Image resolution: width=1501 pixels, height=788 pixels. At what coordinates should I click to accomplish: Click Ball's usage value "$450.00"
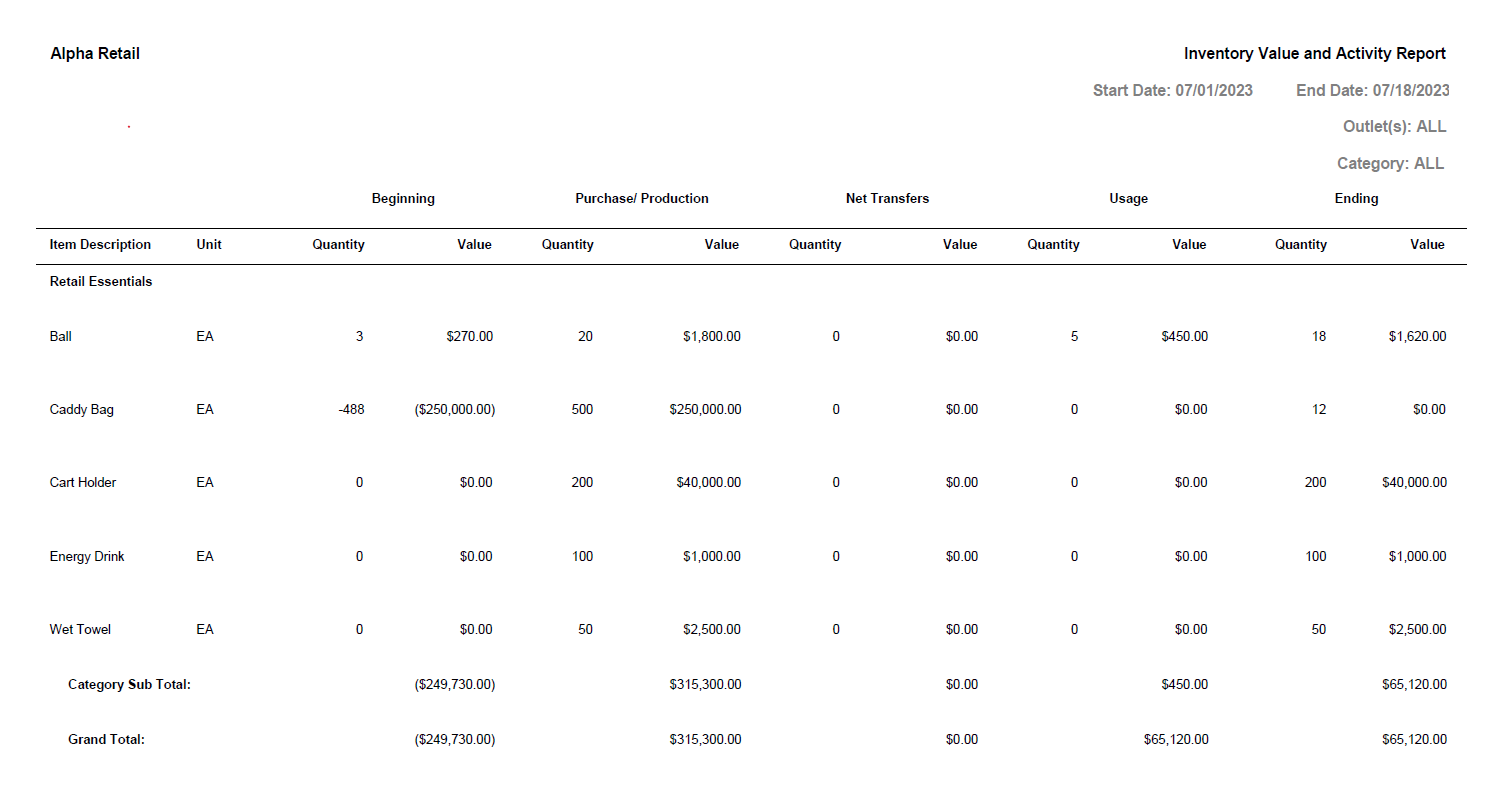pos(1184,337)
